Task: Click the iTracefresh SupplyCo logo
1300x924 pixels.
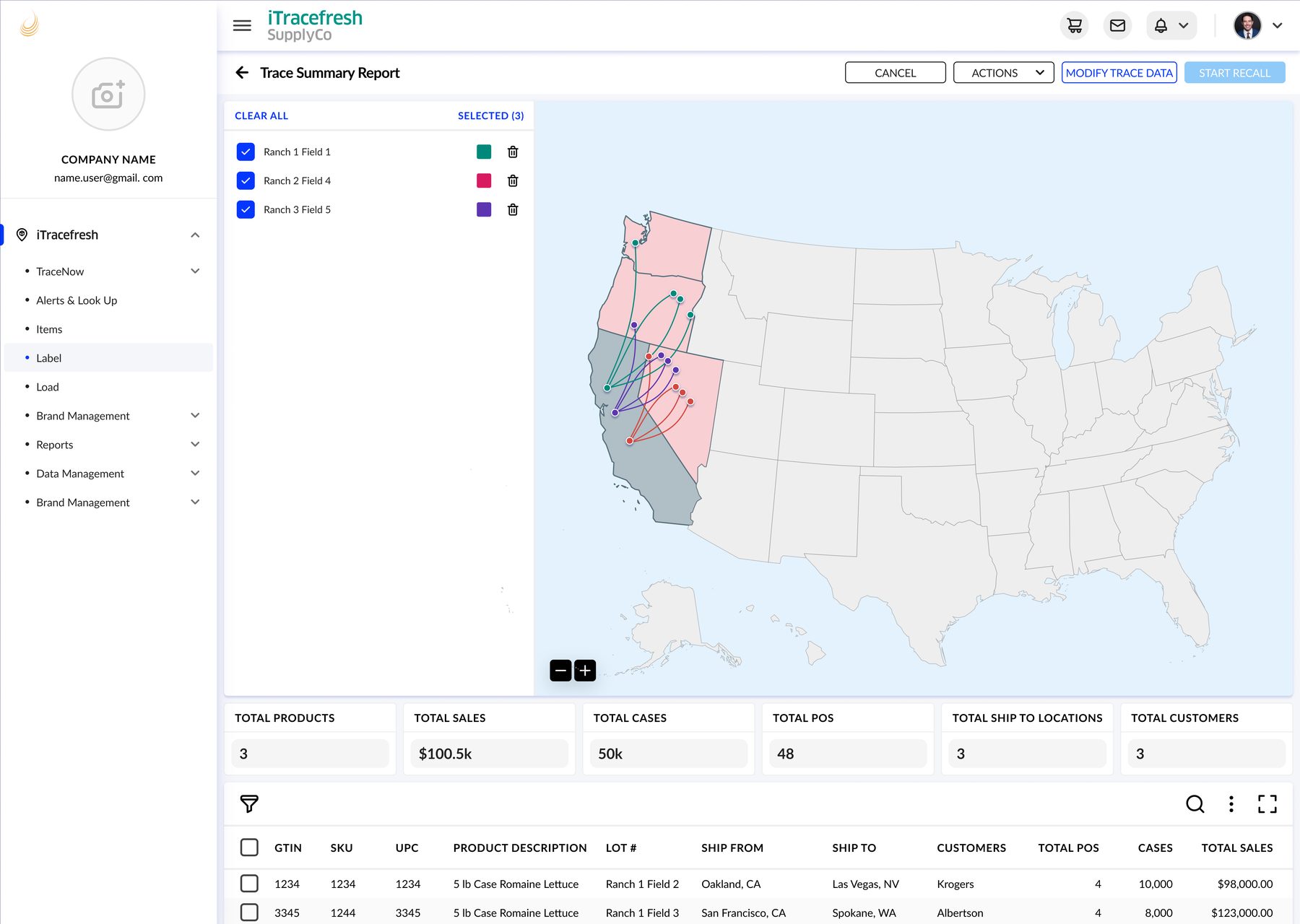Action: tap(315, 26)
